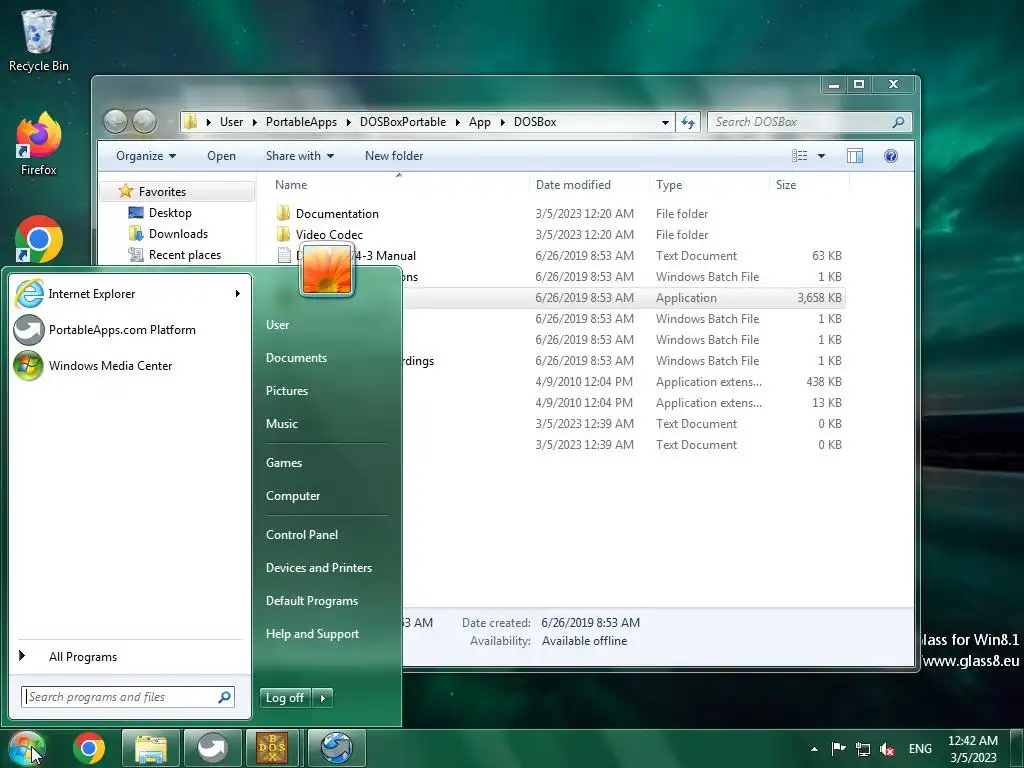Open Chrome from the taskbar

pyautogui.click(x=89, y=748)
